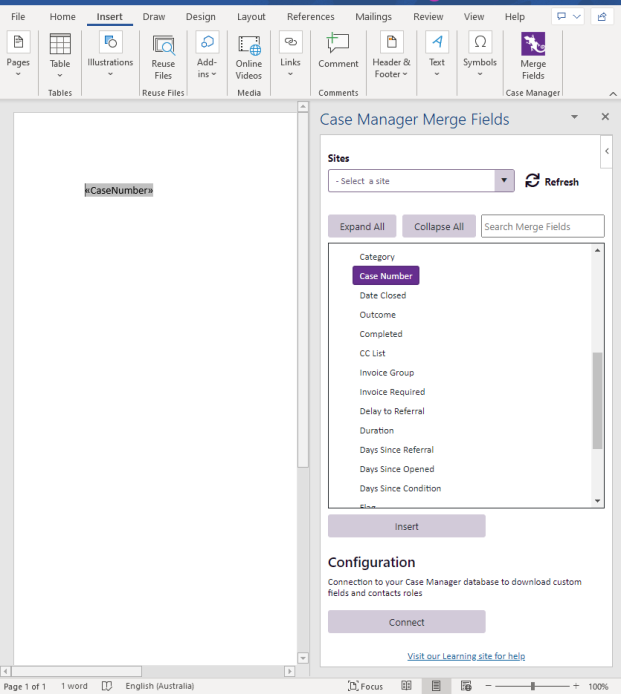The height and width of the screenshot is (694, 621).
Task: Click the document vertical scroll down arrow
Action: (303, 658)
